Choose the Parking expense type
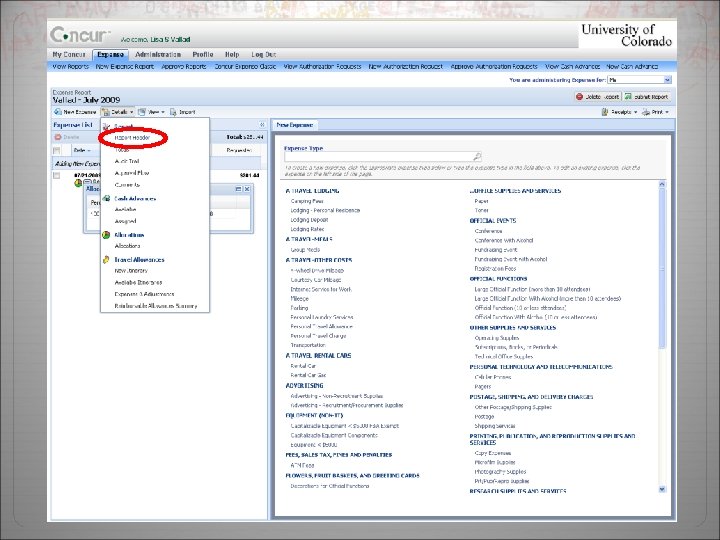 coord(299,308)
